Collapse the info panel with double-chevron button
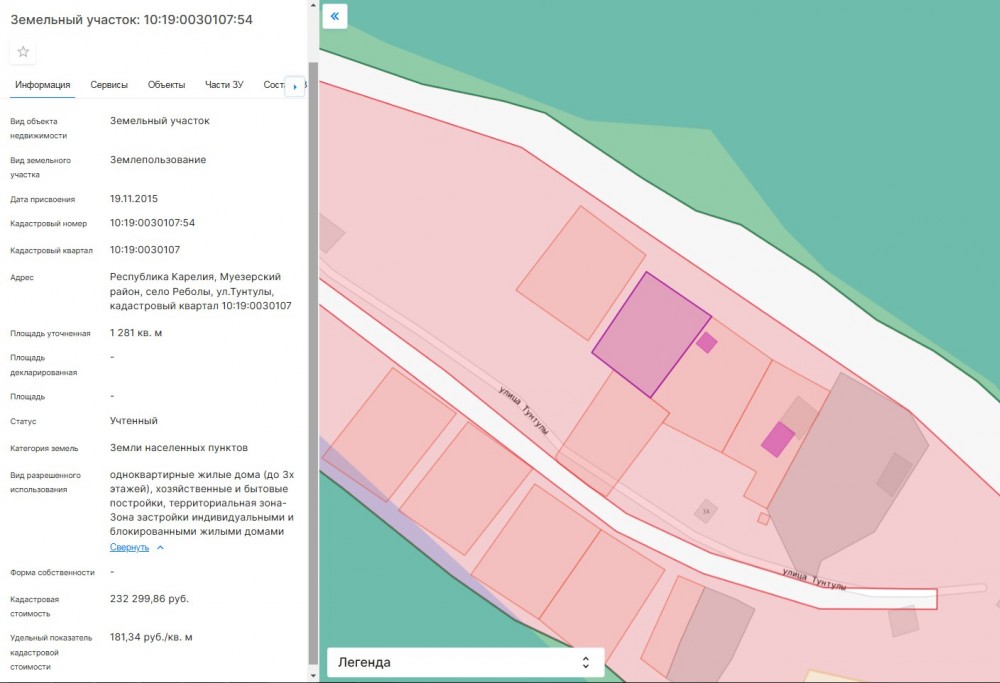1000x683 pixels. [335, 16]
